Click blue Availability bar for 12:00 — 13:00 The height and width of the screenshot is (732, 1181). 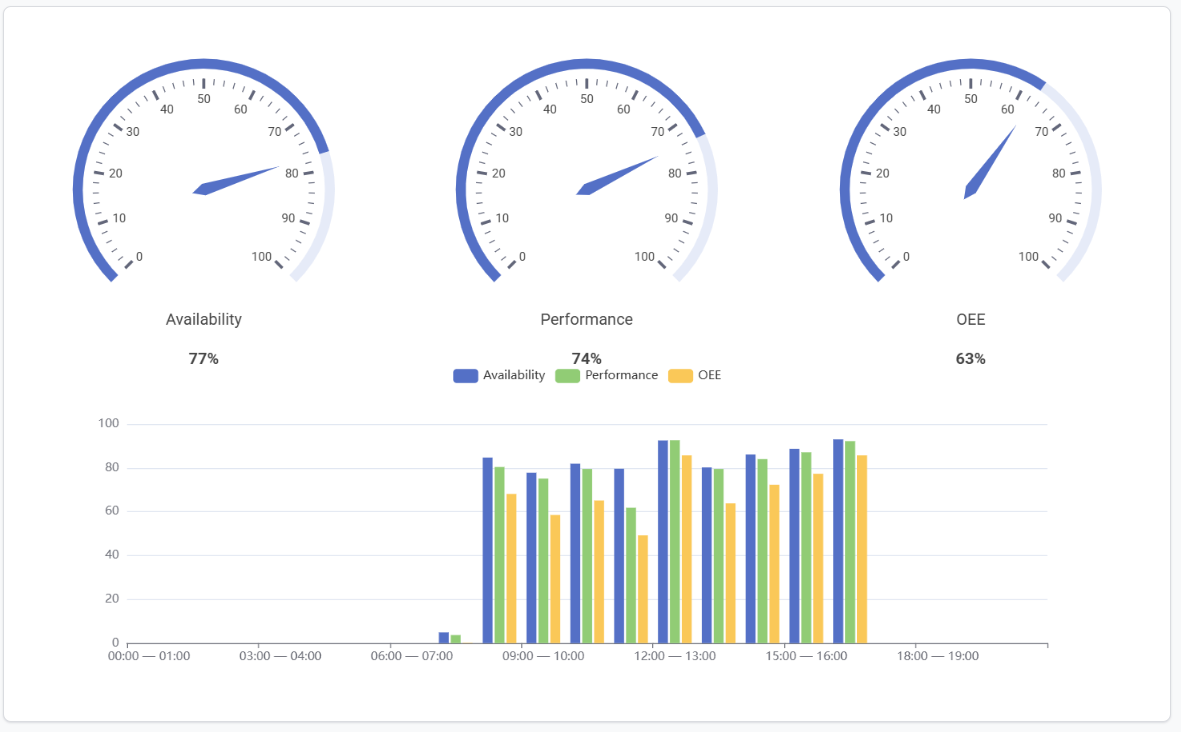(663, 542)
